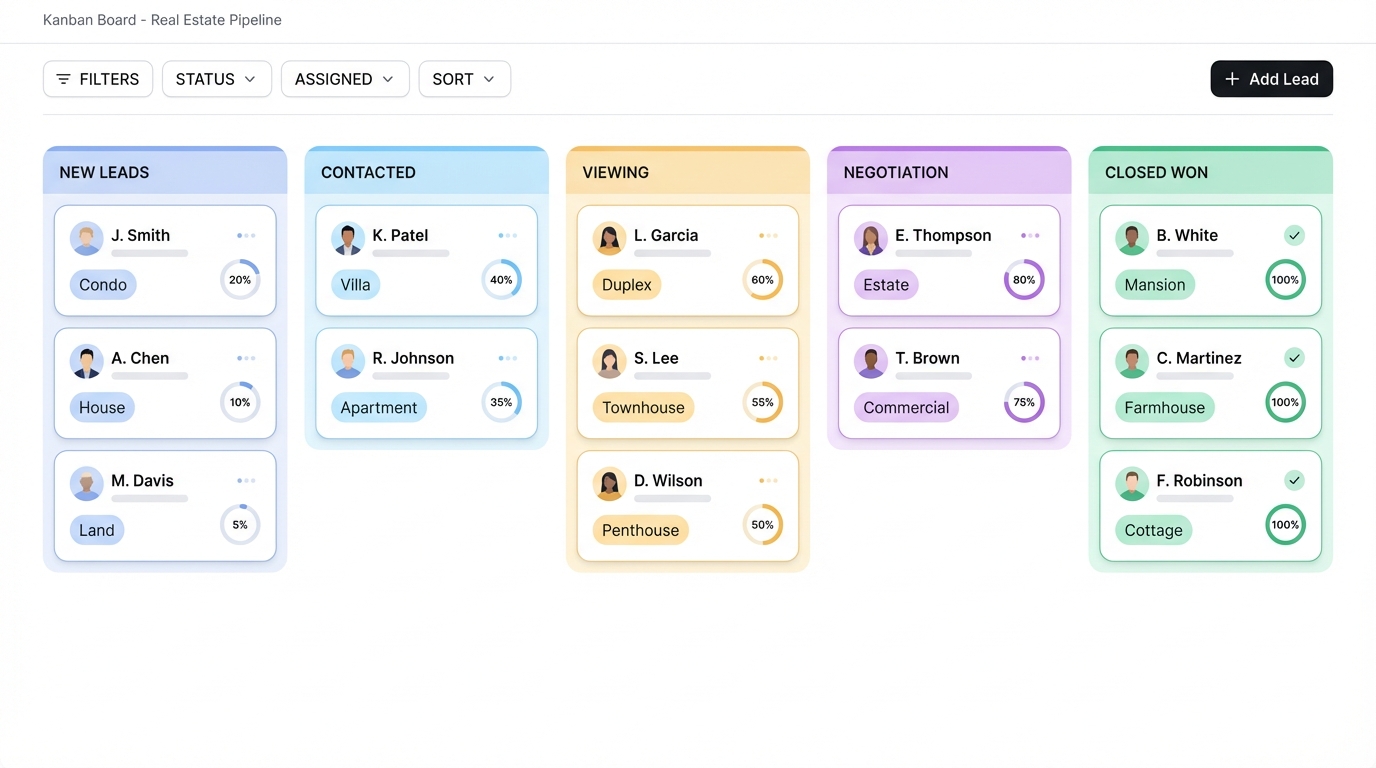This screenshot has width=1376, height=768.
Task: Open the three-dot menu for E. Thompson
Action: tap(1030, 235)
